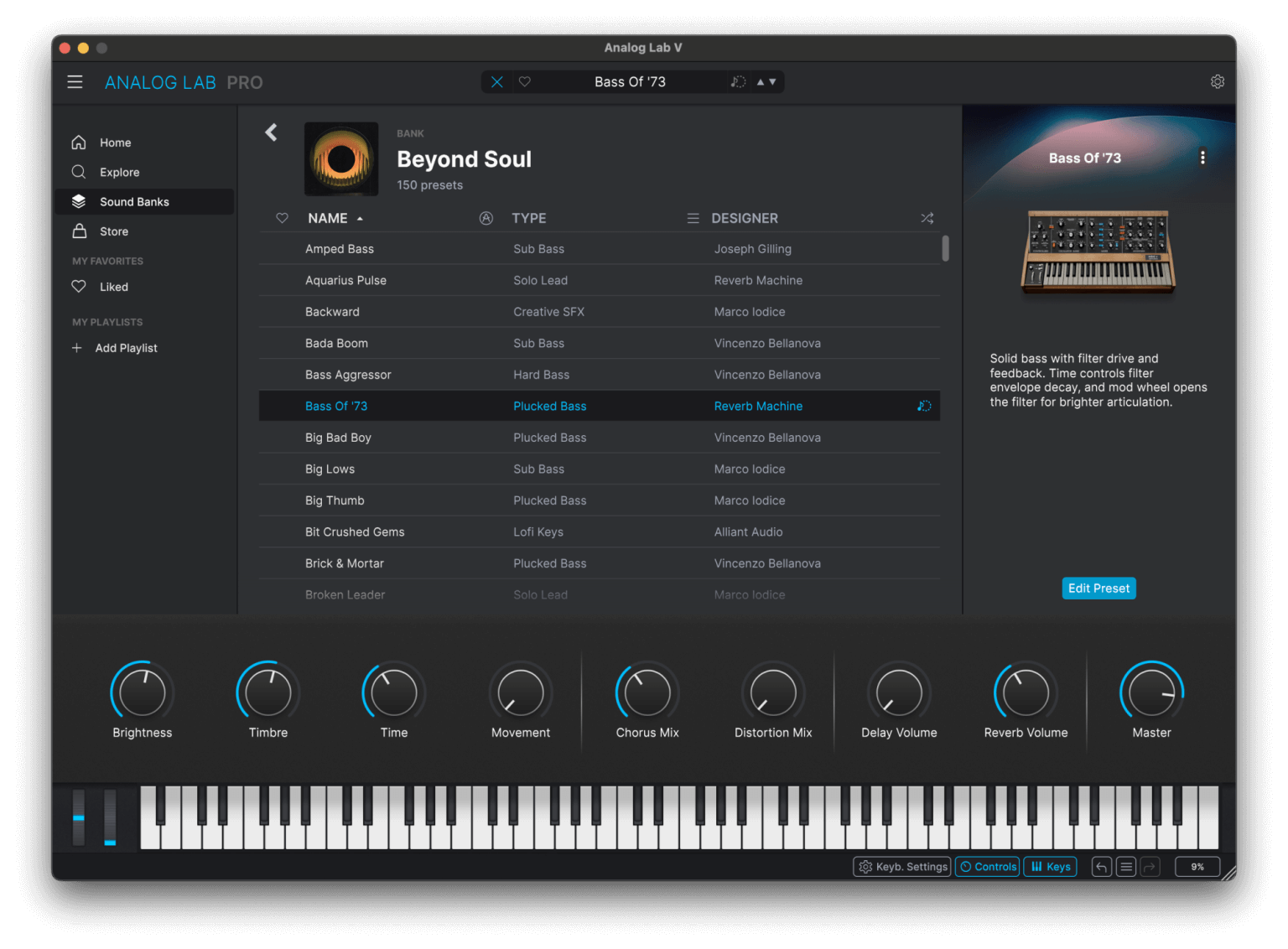The image size is (1288, 949).
Task: Click Add Playlist in sidebar
Action: 126,348
